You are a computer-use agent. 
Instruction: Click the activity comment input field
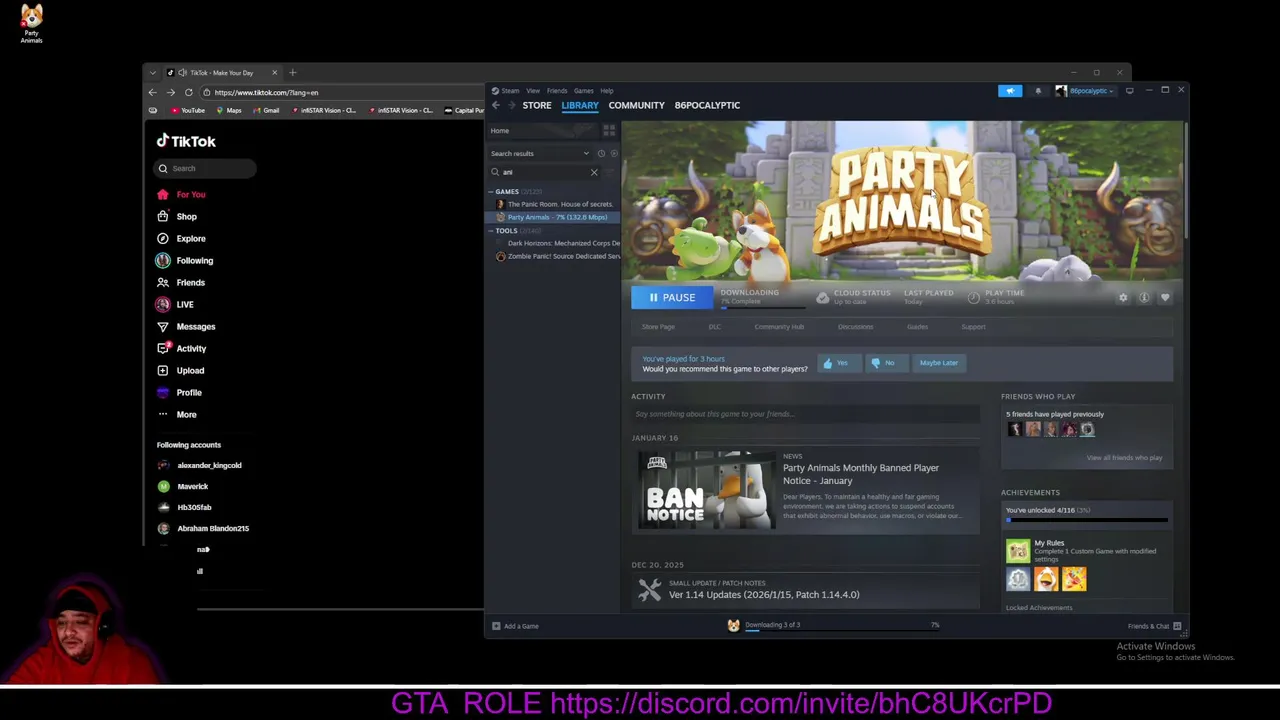click(x=806, y=414)
